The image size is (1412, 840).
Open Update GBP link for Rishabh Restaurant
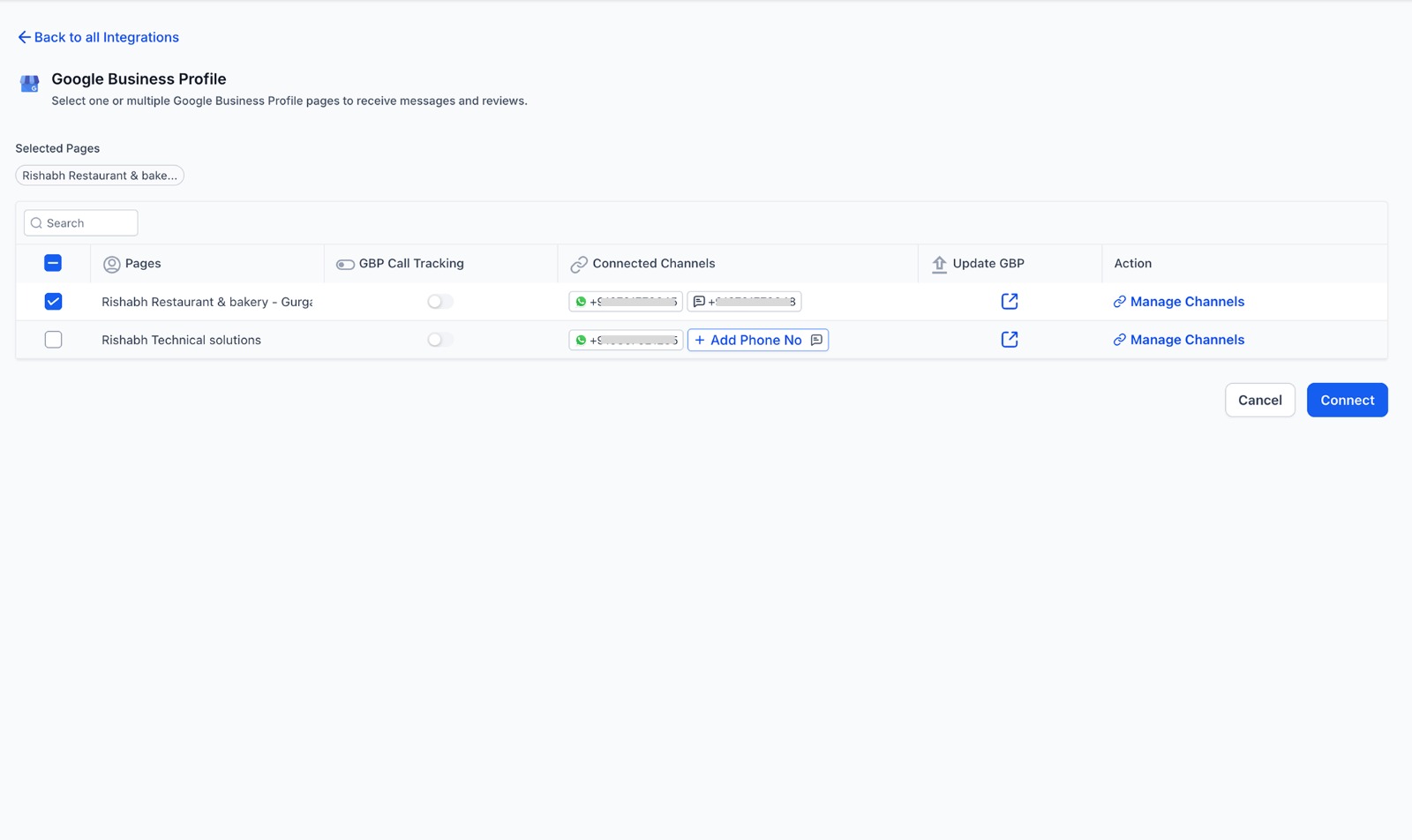[x=1010, y=302]
